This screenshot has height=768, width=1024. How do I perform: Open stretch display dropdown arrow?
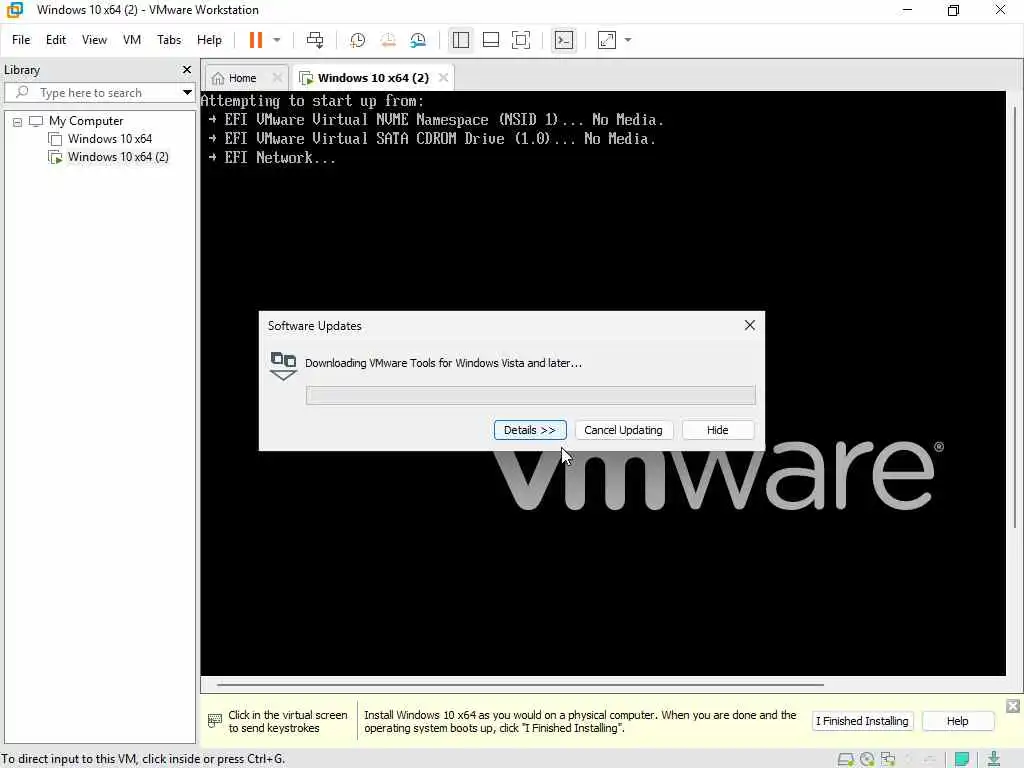pyautogui.click(x=628, y=40)
